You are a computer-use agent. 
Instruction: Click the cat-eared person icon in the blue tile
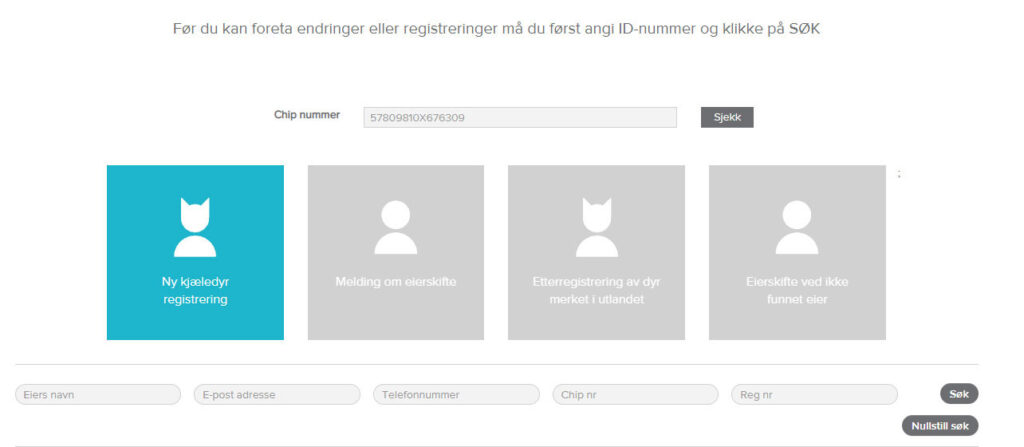pos(195,227)
